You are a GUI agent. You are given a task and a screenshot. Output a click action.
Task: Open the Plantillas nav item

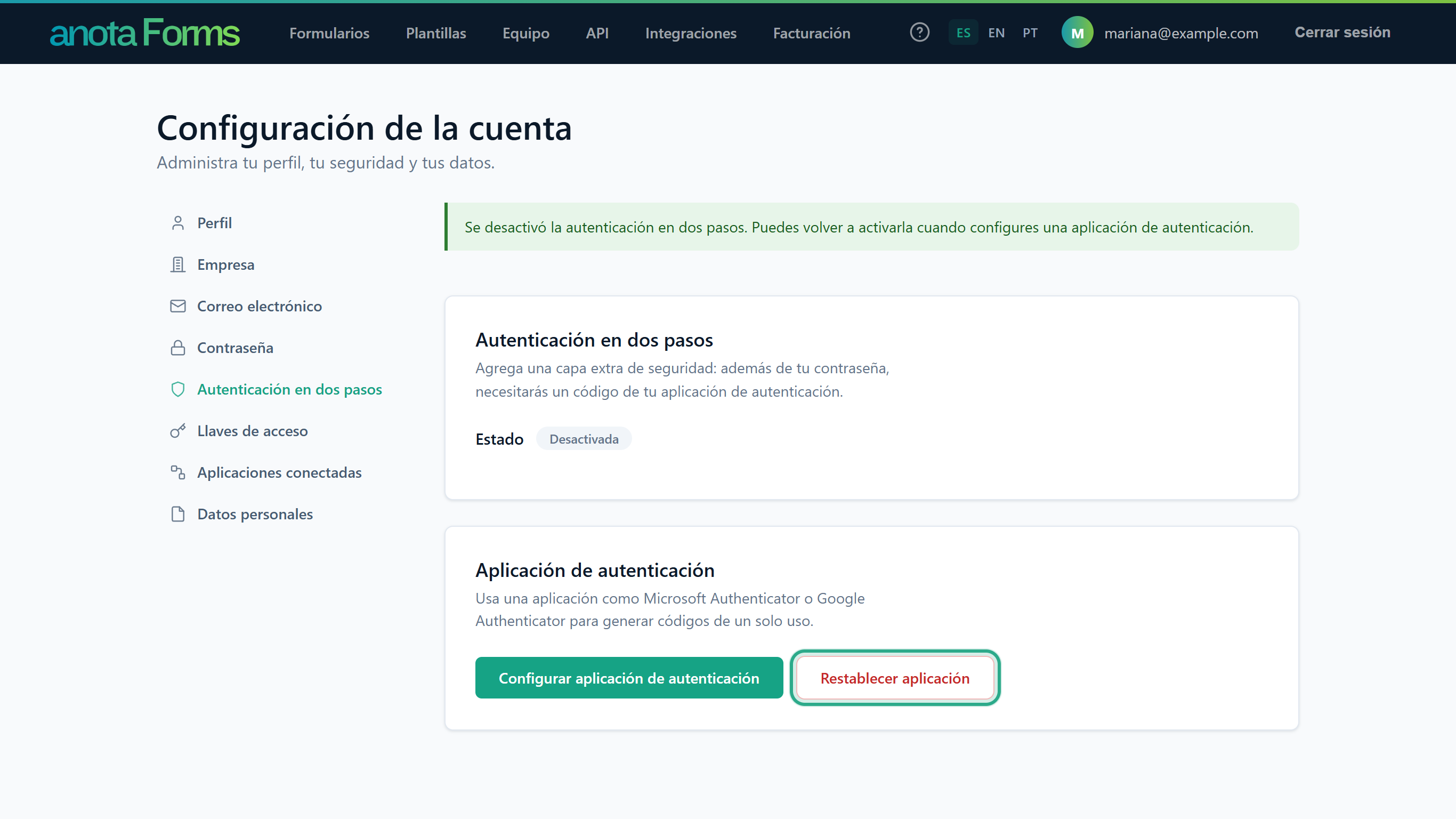coord(436,34)
